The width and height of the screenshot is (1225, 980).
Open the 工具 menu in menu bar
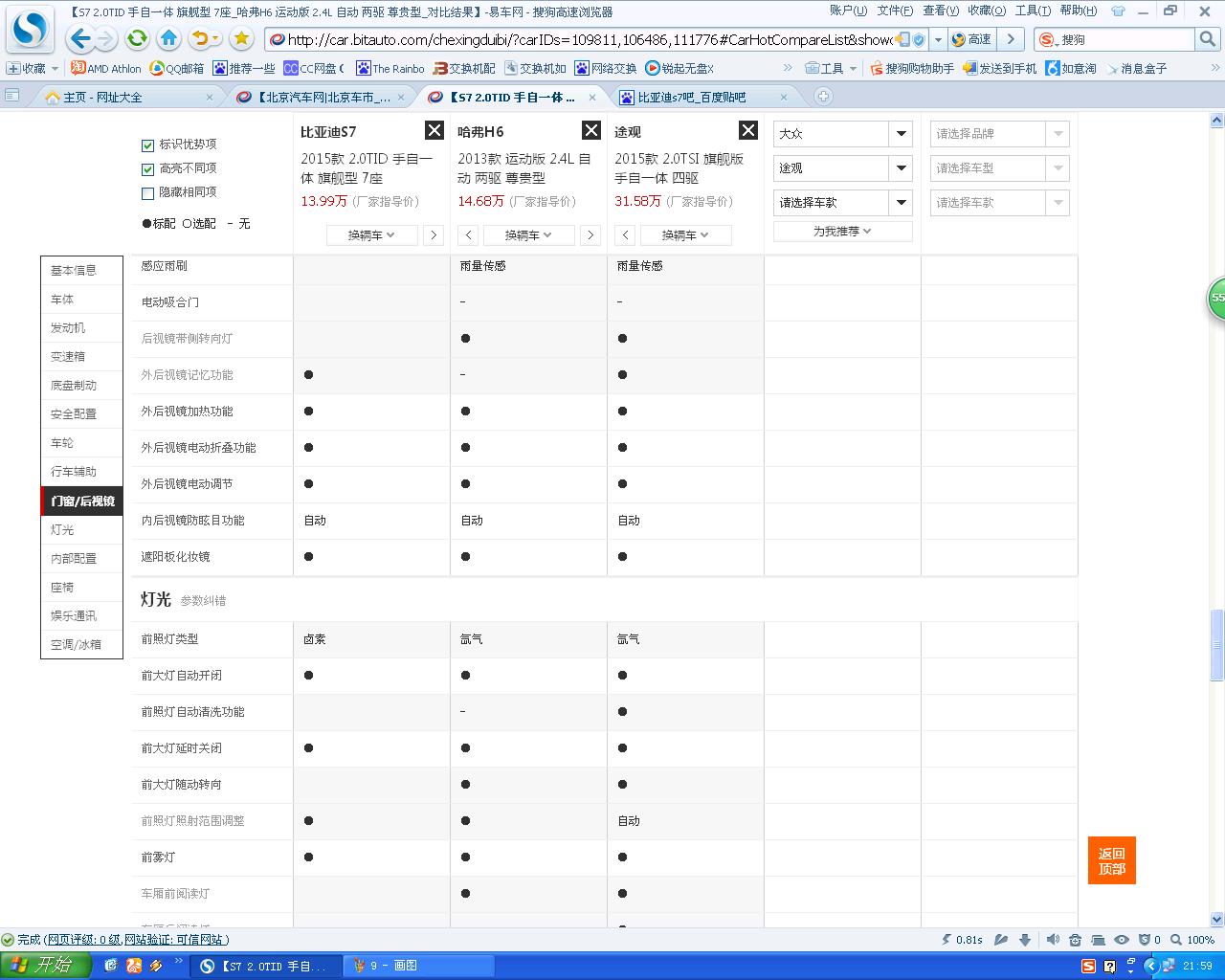pos(1033,11)
